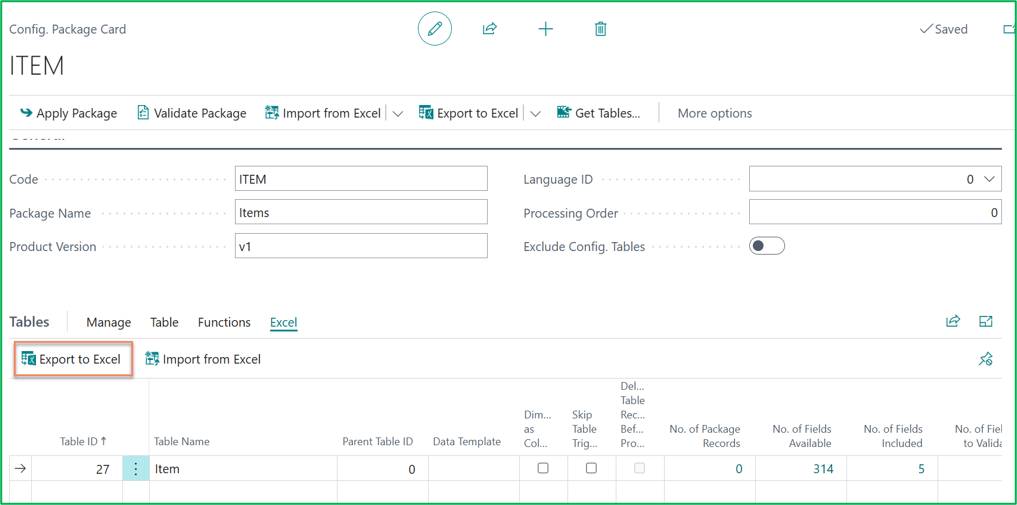Sort by Table ID column header
The height and width of the screenshot is (505, 1017).
(x=83, y=441)
